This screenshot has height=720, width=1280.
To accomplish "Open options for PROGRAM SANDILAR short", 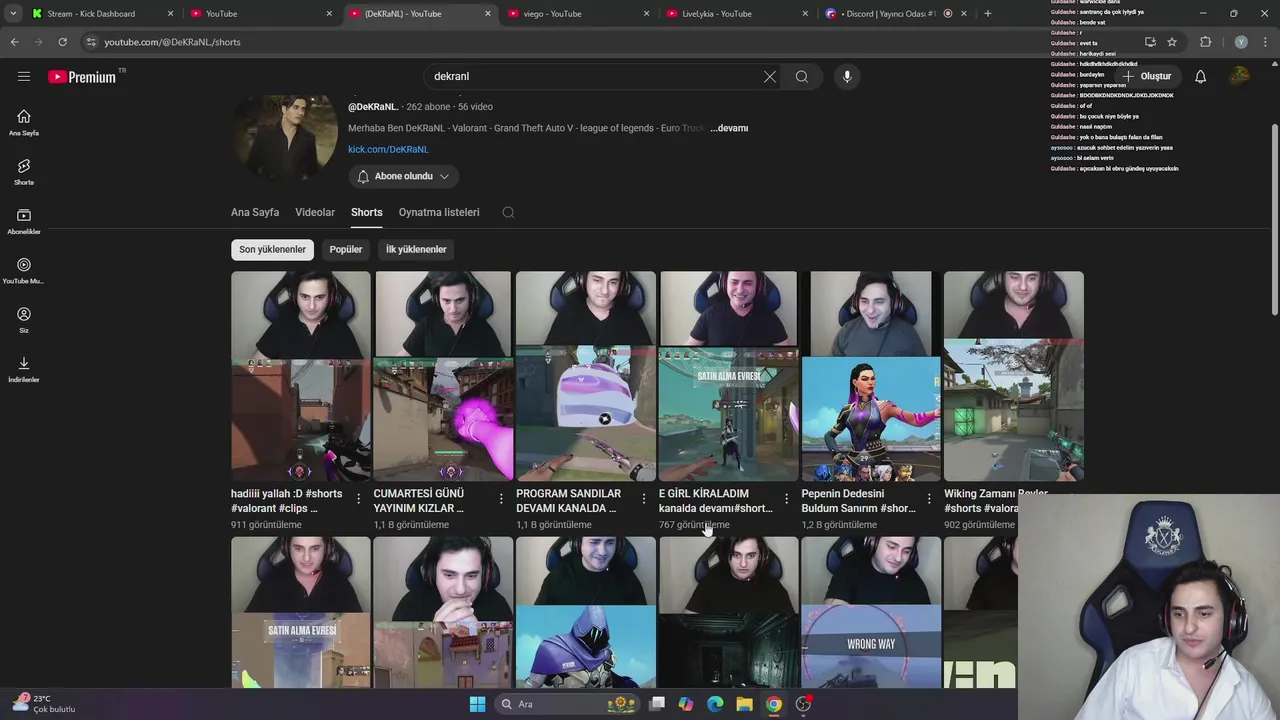I will 644,498.
